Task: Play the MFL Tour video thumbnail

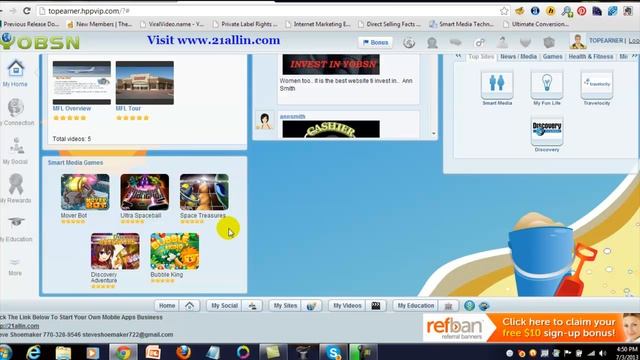Action: point(145,83)
